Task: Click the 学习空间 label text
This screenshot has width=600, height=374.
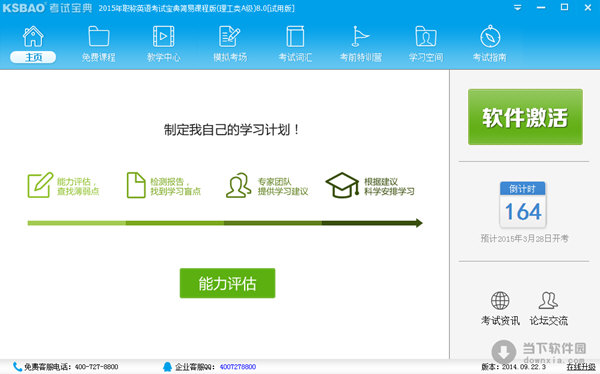Action: pos(426,57)
